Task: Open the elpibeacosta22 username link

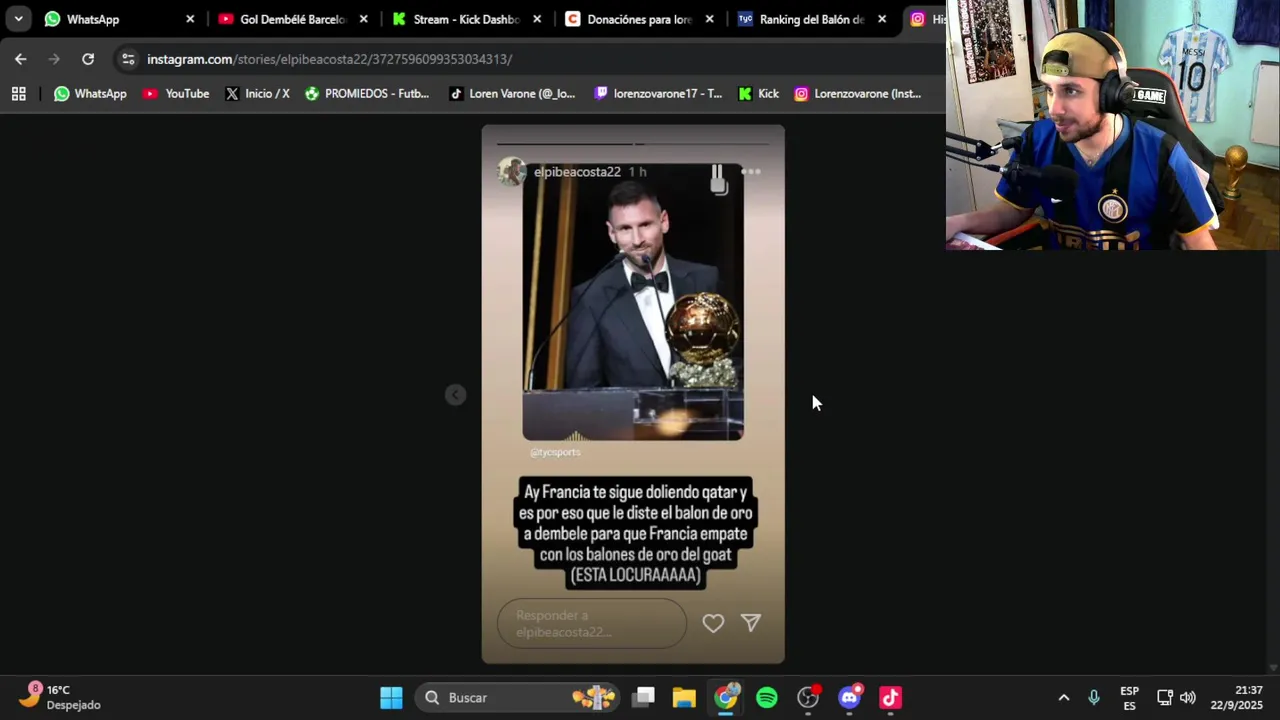Action: click(577, 172)
